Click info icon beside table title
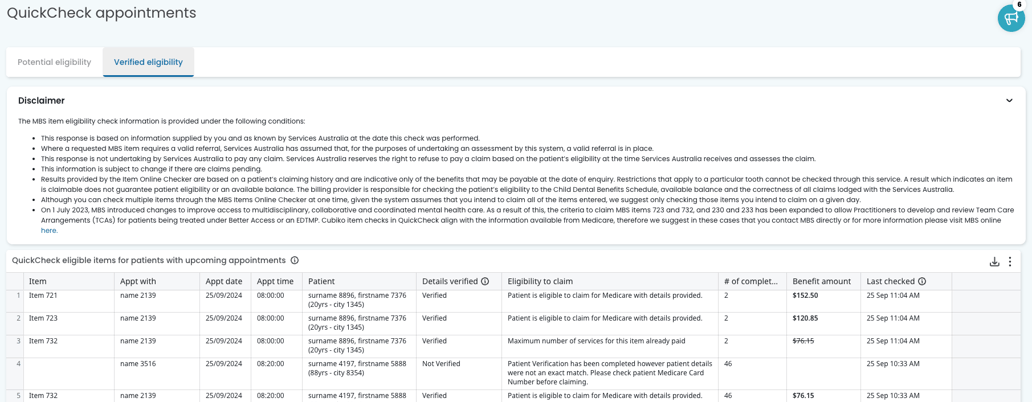Screen dimensions: 1032x402 point(295,261)
